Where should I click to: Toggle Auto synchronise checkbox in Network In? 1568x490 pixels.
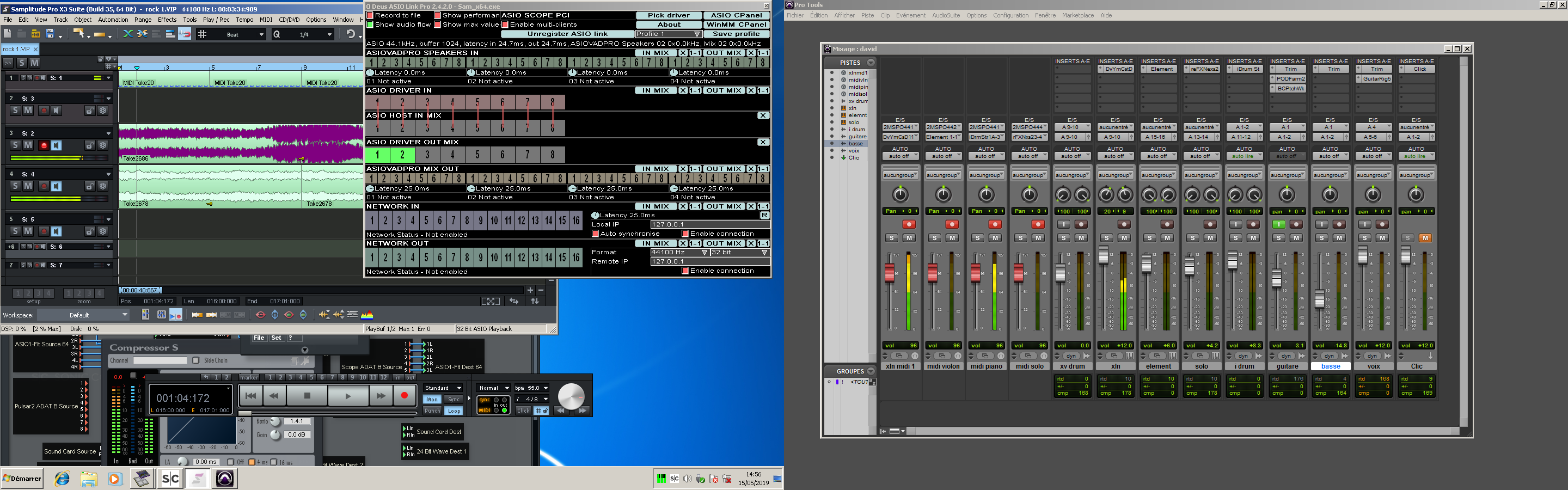tap(595, 234)
